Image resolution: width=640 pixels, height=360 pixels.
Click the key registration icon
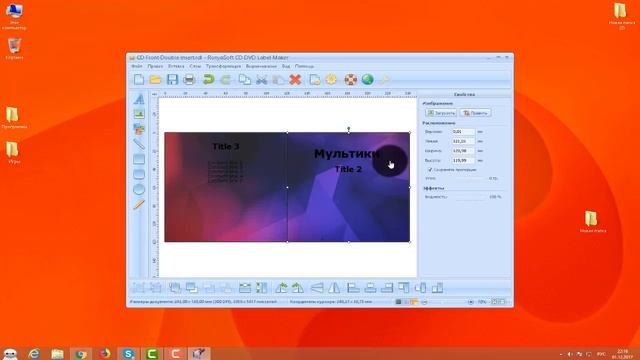point(384,80)
